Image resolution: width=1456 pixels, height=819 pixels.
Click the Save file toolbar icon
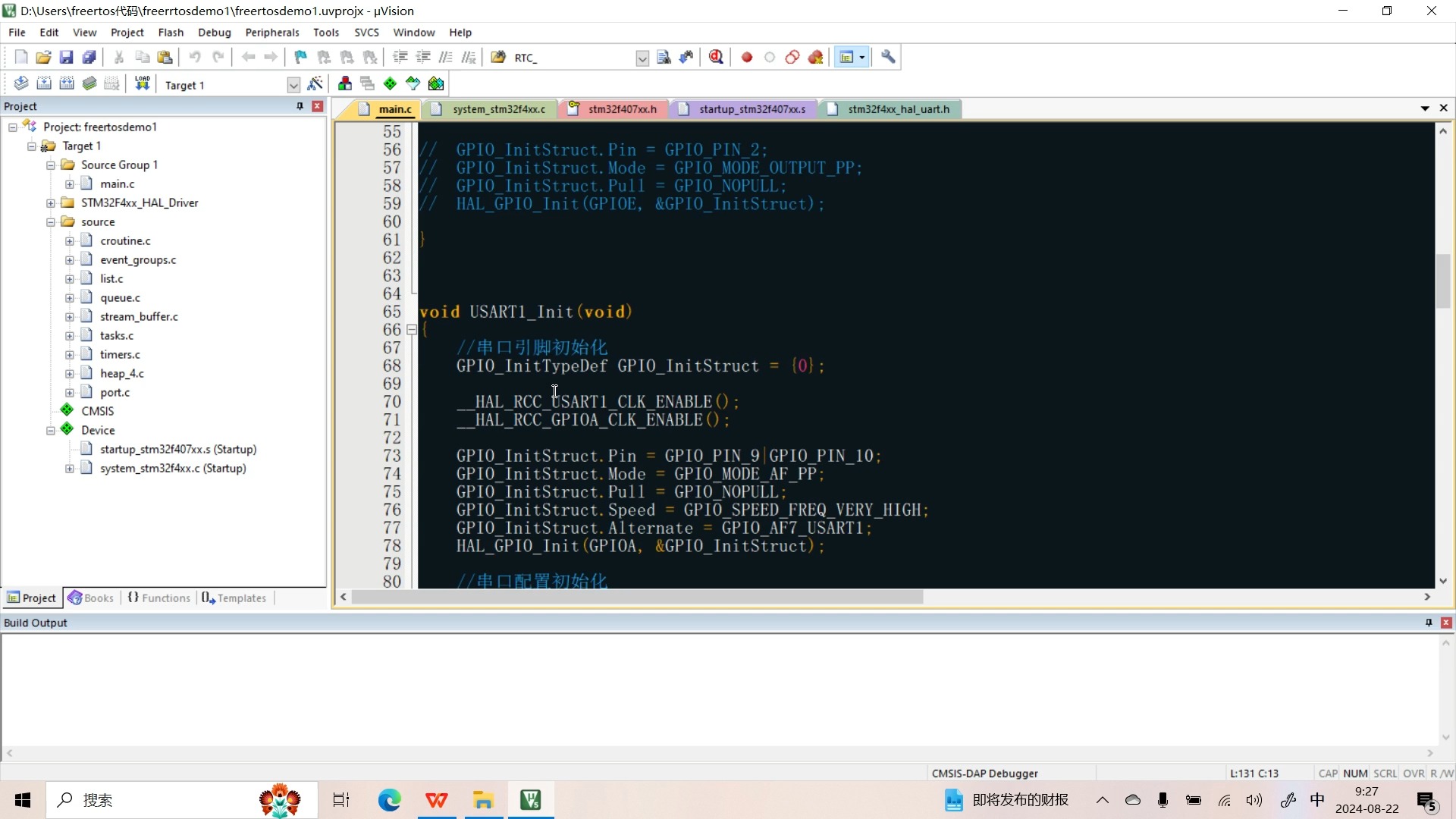pyautogui.click(x=66, y=57)
